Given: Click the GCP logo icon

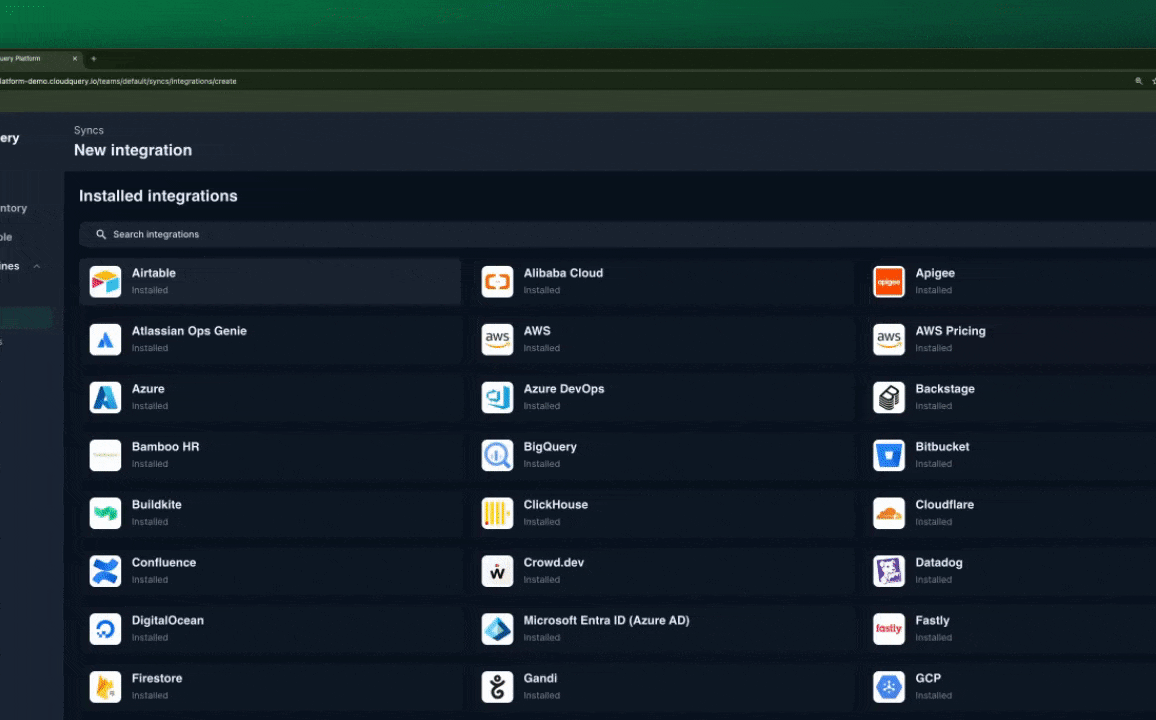Looking at the screenshot, I should point(888,687).
